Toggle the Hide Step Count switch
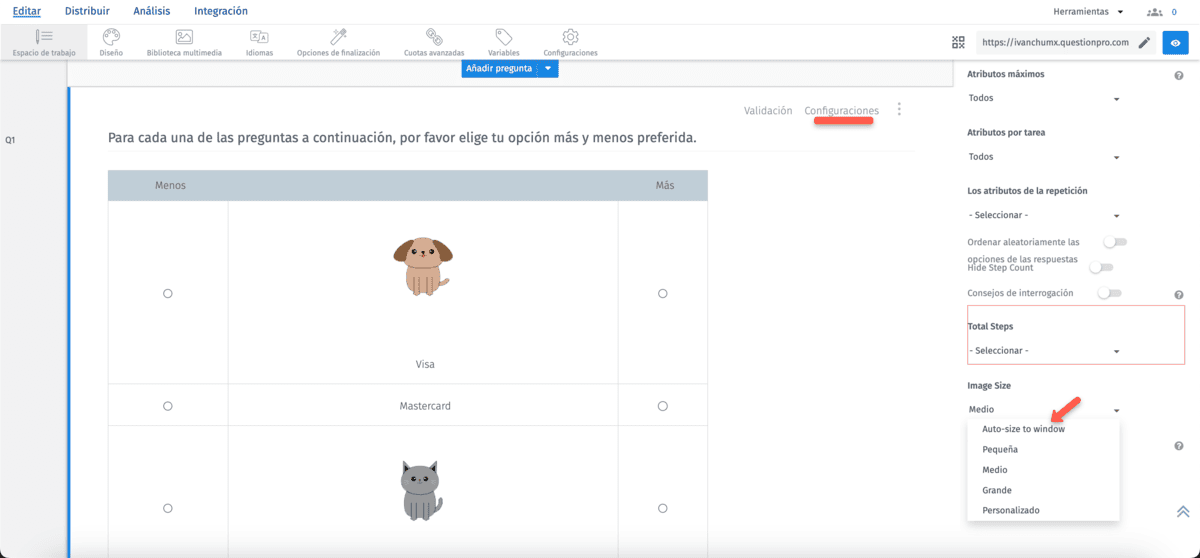This screenshot has height=558, width=1200. [1101, 268]
